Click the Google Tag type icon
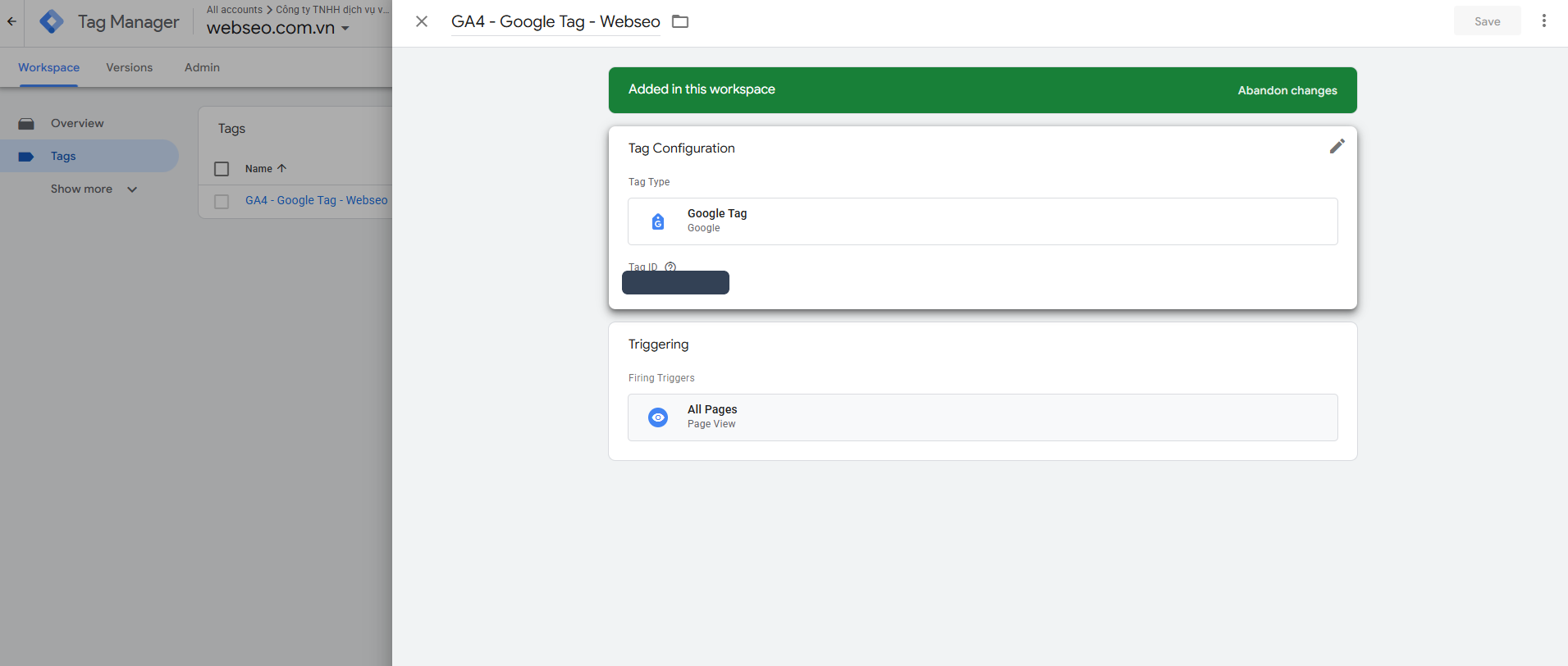1568x666 pixels. 658,221
